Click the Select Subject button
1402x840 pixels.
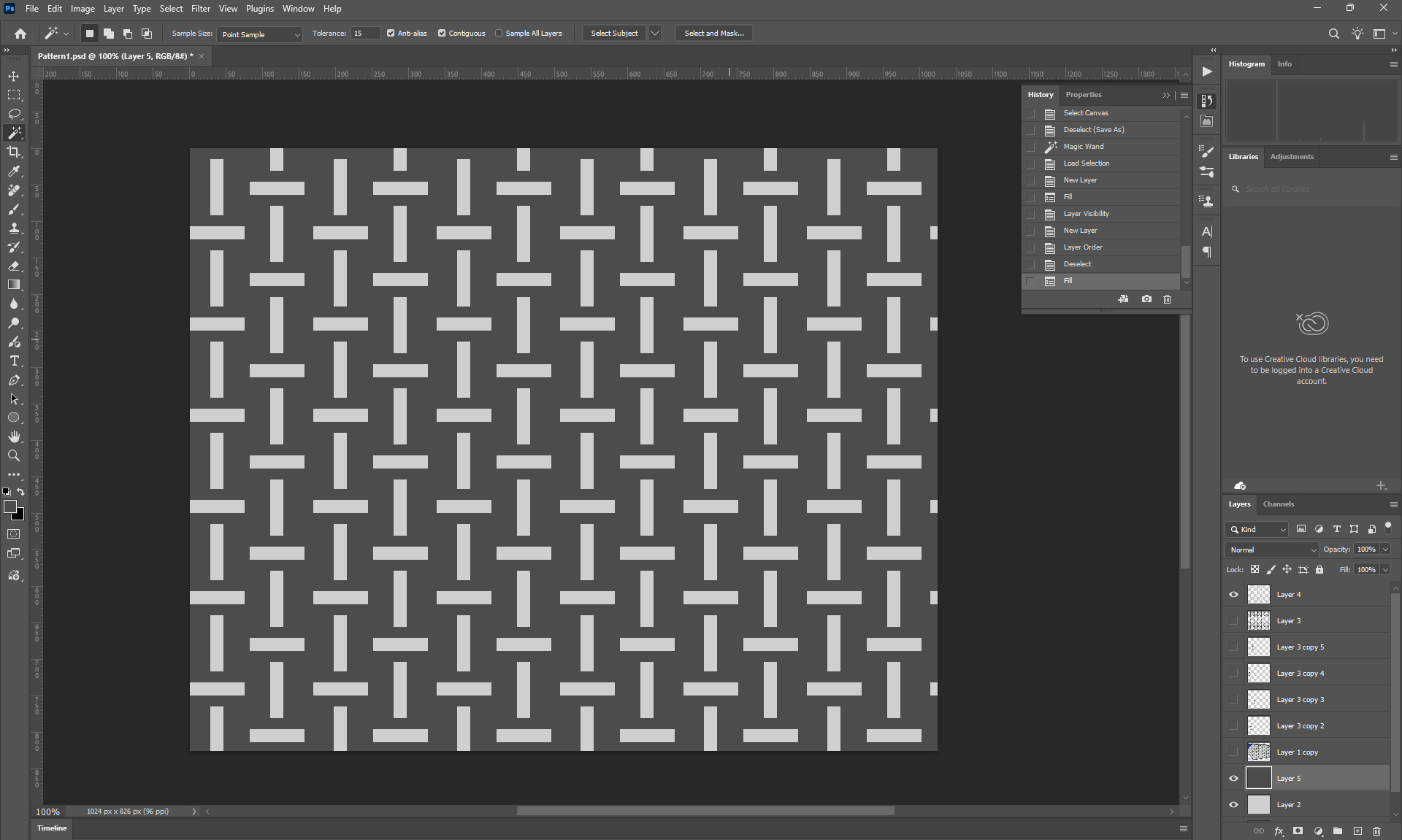(614, 33)
